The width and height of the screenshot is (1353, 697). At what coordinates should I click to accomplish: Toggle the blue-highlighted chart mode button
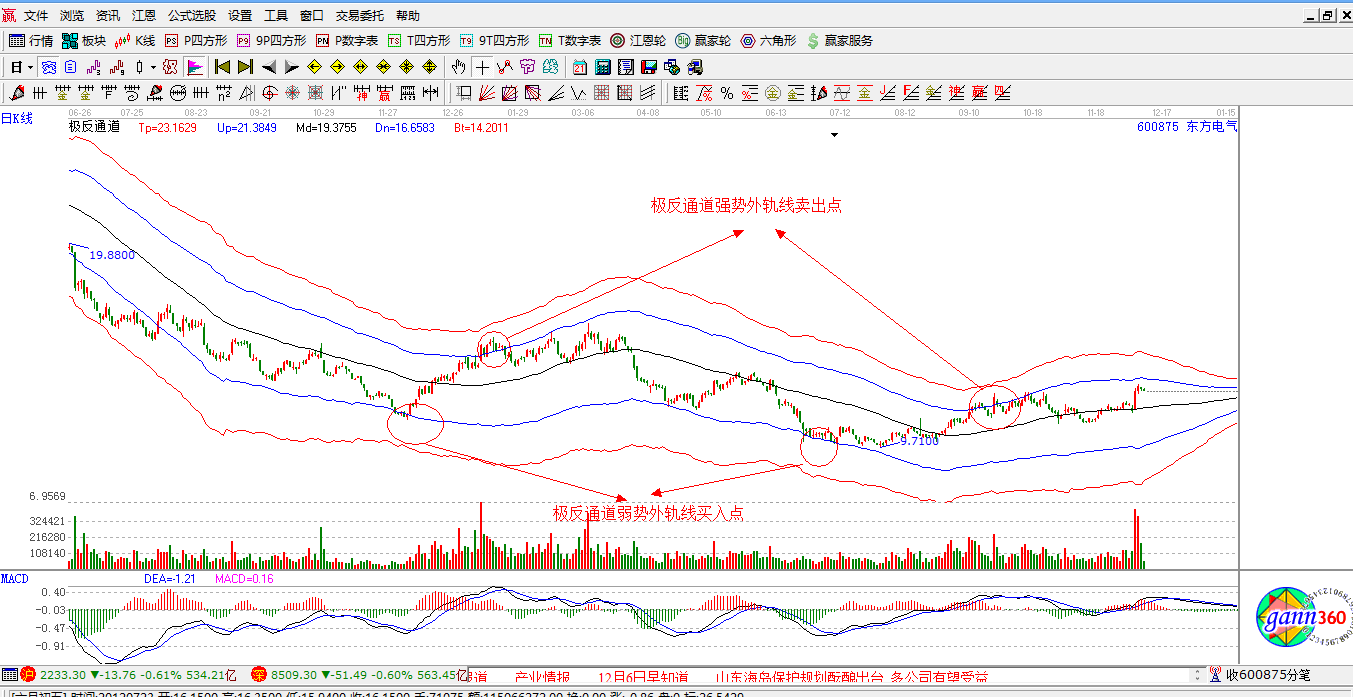47,67
